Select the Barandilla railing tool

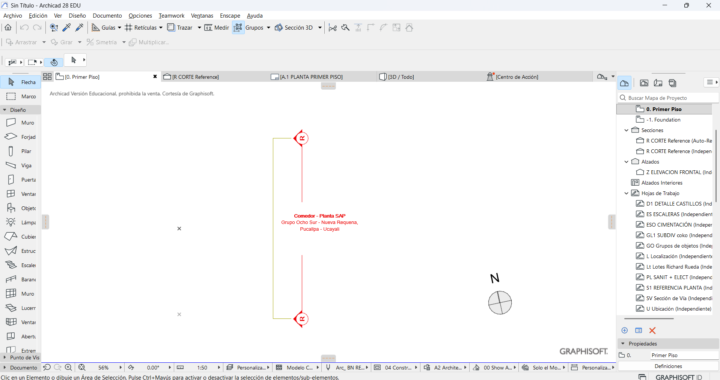point(20,279)
